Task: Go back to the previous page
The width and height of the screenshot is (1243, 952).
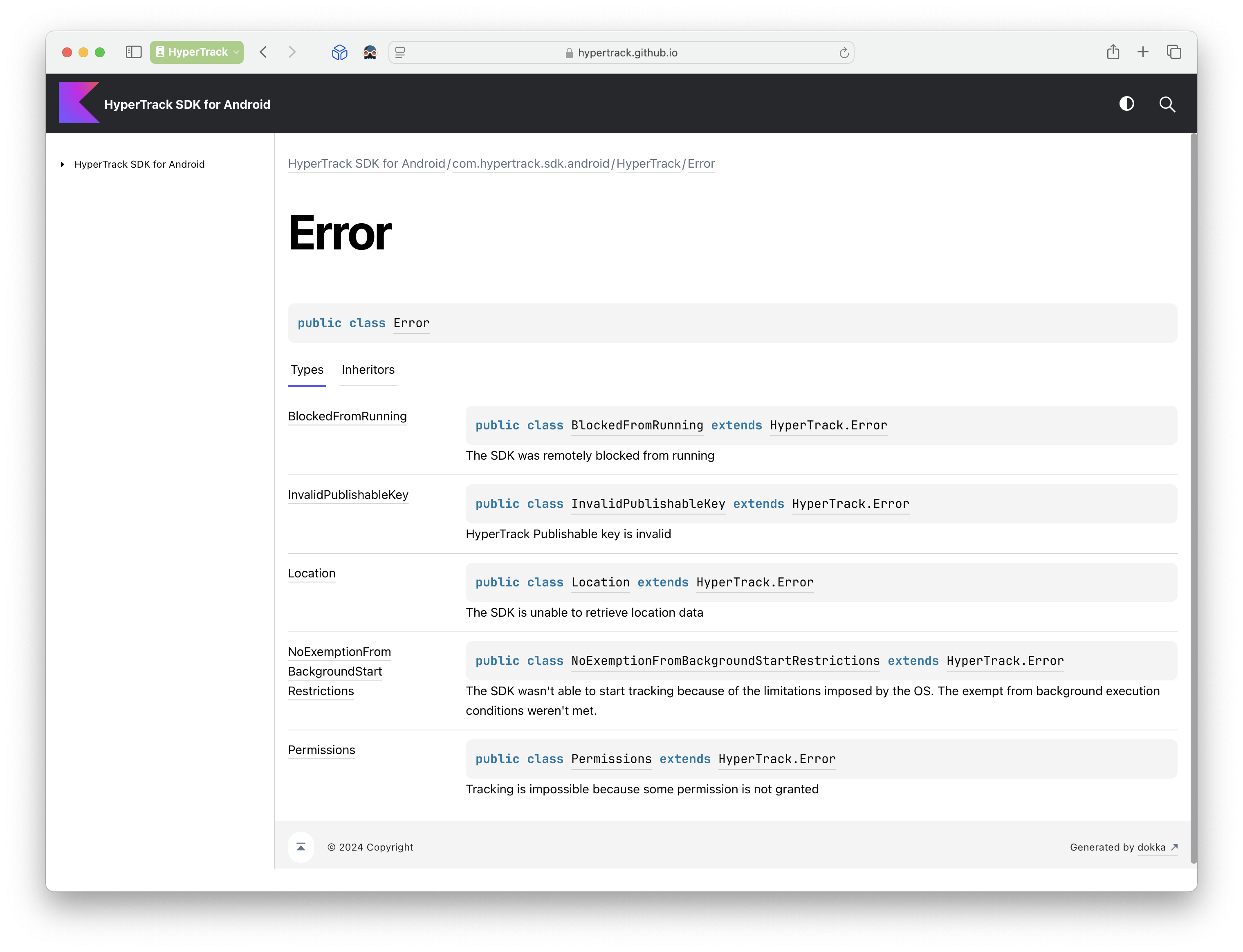Action: click(263, 52)
